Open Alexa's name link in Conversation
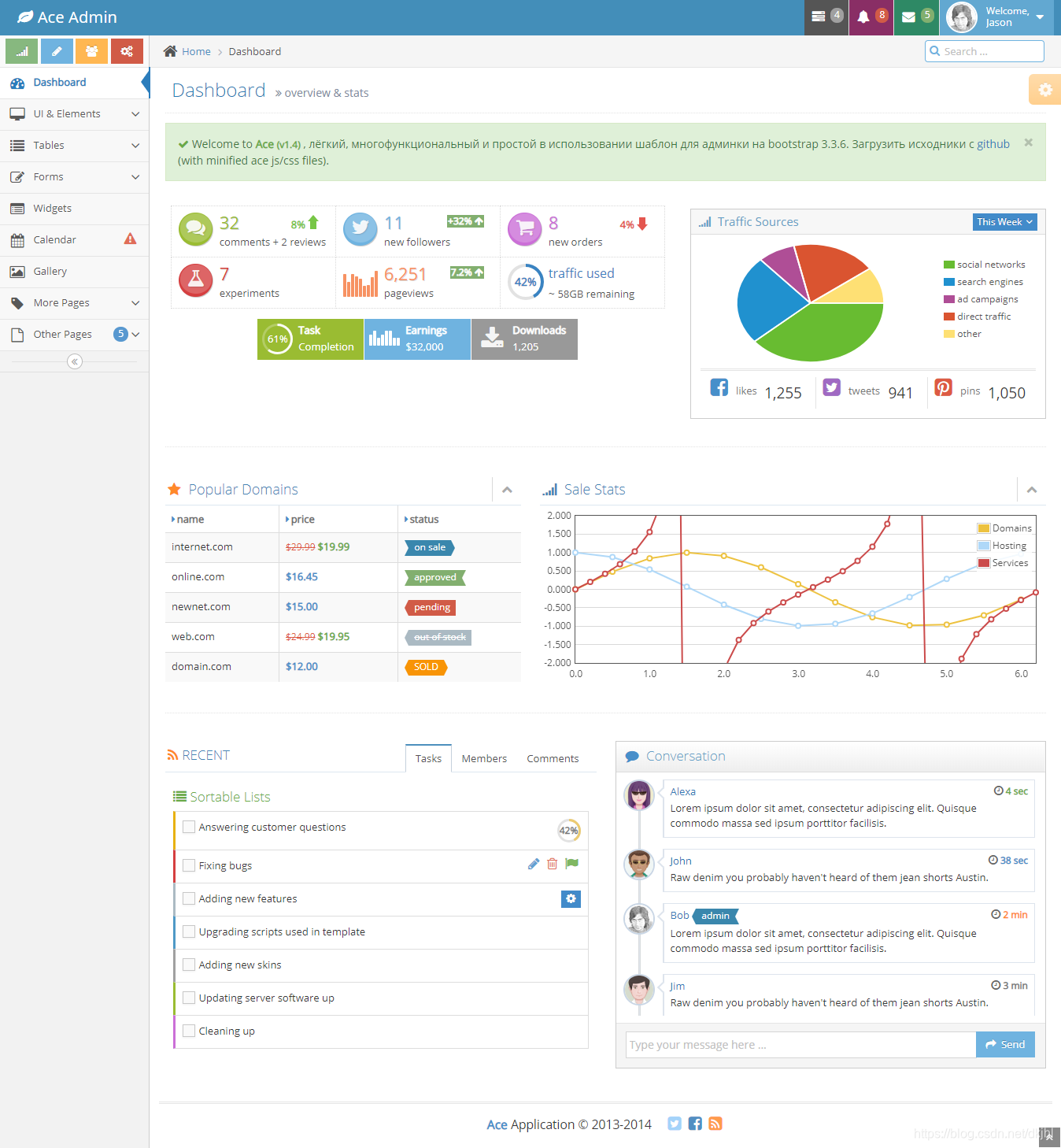 tap(682, 791)
